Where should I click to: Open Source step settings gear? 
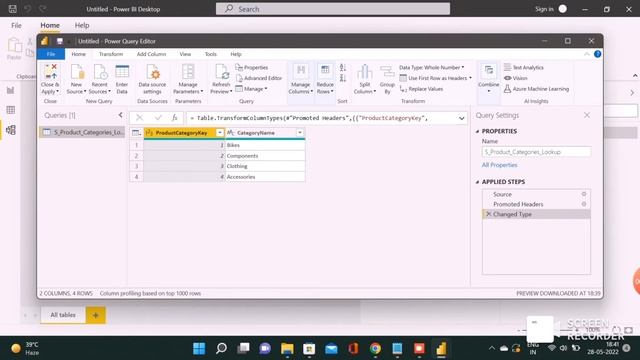[x=584, y=194]
